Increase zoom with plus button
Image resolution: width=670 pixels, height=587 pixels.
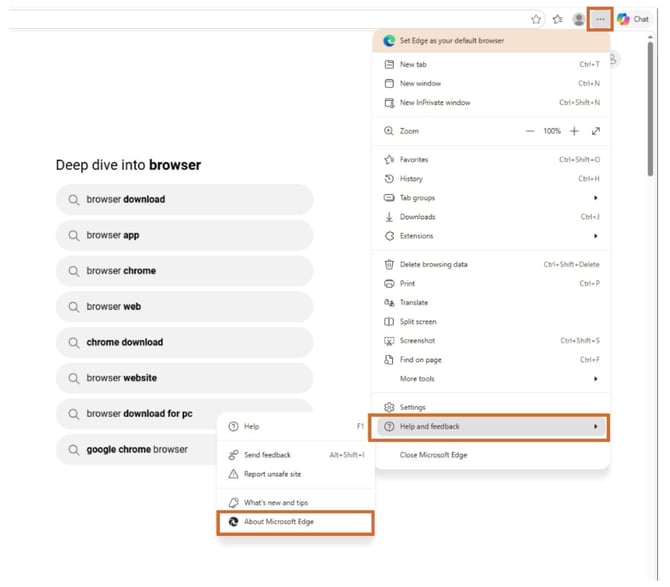(x=574, y=131)
